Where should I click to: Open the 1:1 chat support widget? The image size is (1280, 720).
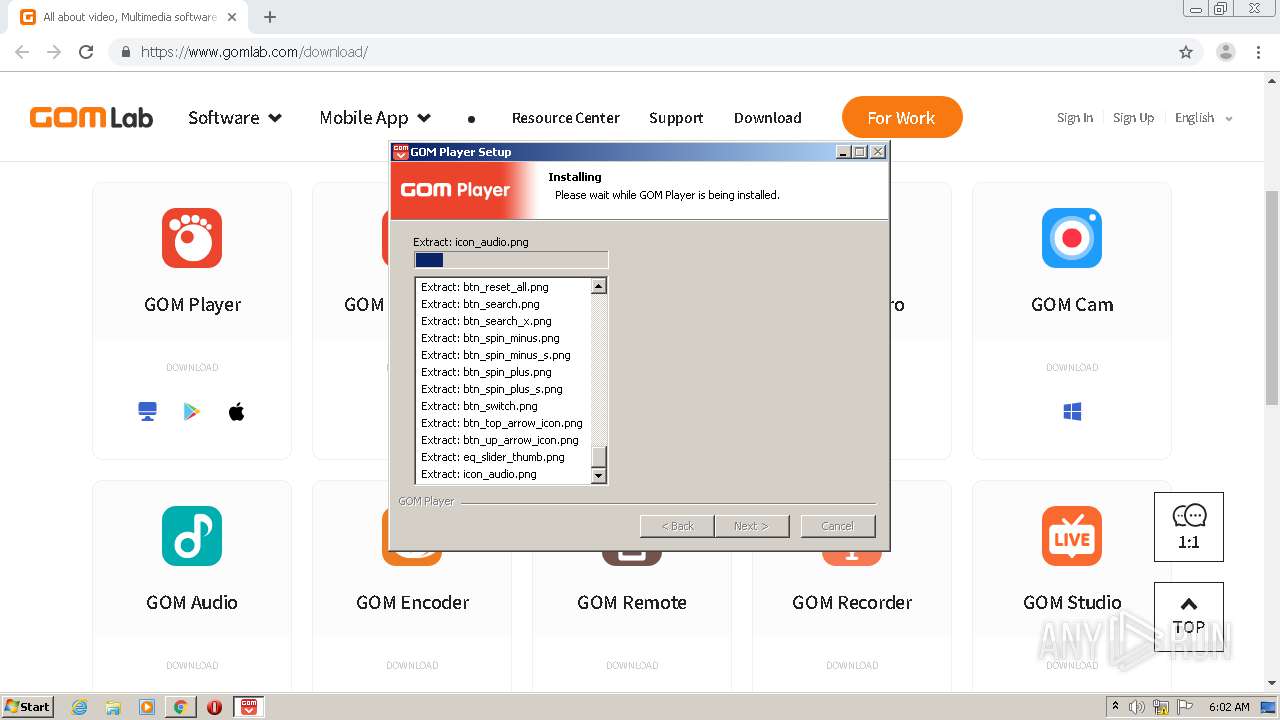[x=1189, y=527]
